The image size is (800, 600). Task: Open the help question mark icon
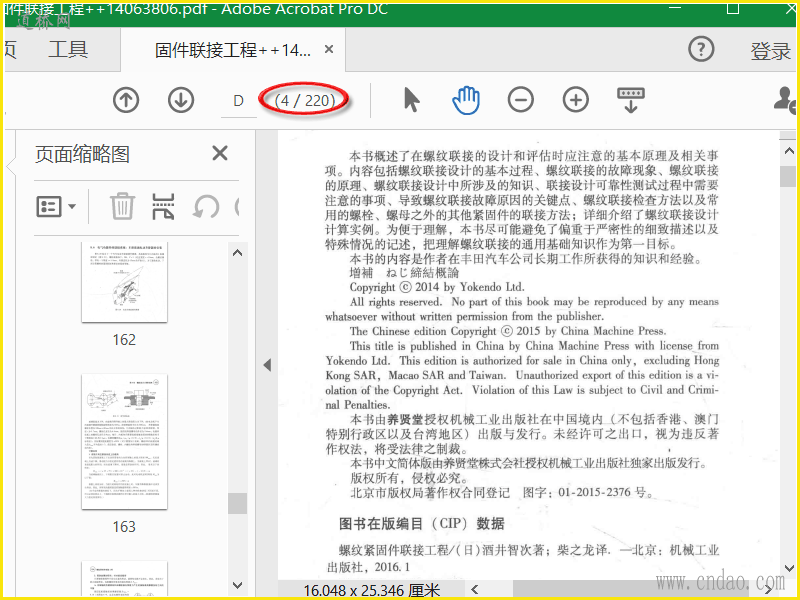(x=702, y=49)
